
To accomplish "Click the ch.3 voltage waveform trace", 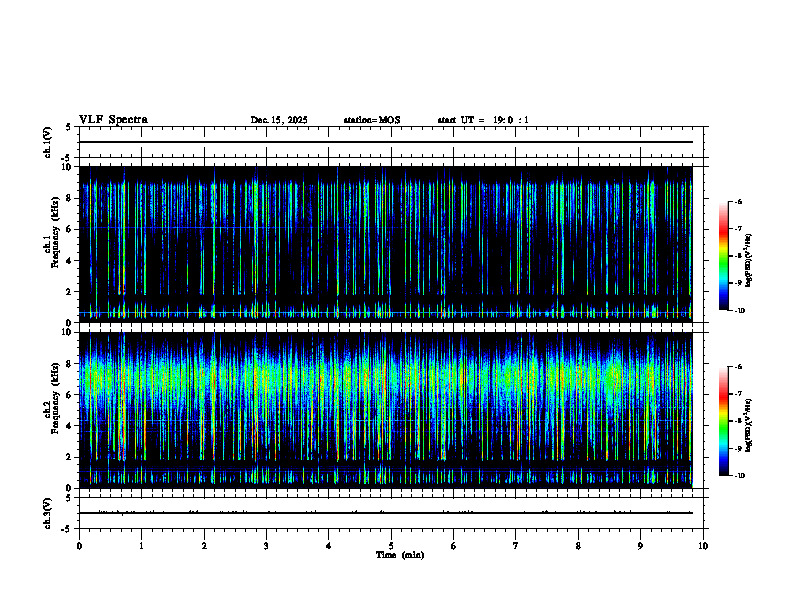I will (386, 513).
